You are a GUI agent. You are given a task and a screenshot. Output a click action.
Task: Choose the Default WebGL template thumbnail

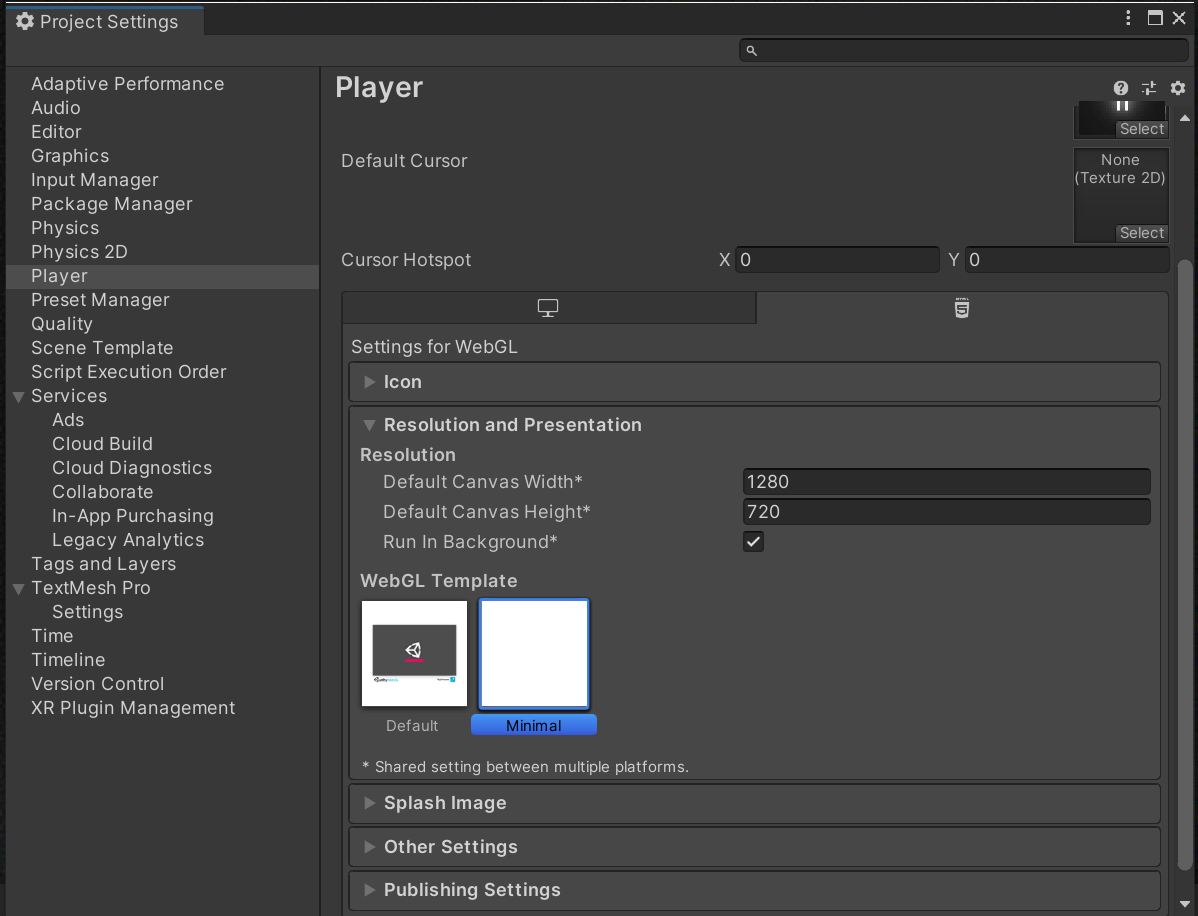[414, 653]
